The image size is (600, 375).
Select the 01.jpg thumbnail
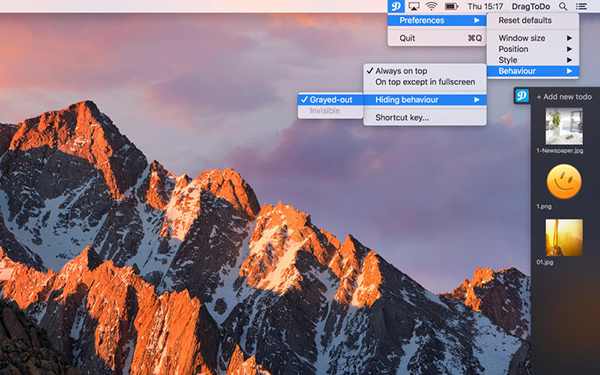(564, 238)
